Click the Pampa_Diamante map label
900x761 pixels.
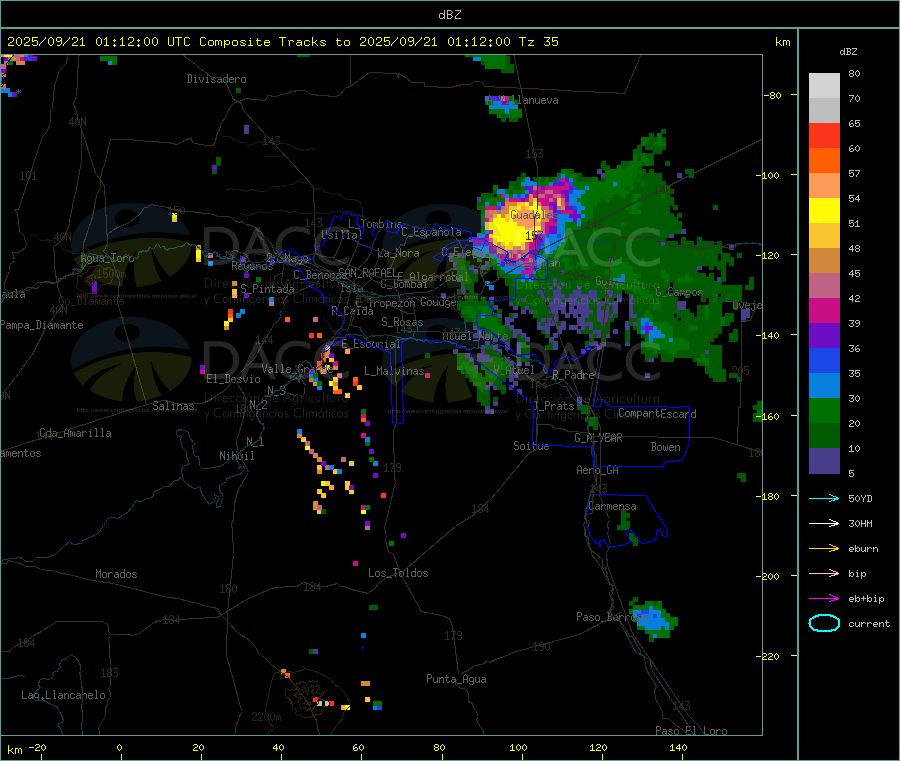41,325
